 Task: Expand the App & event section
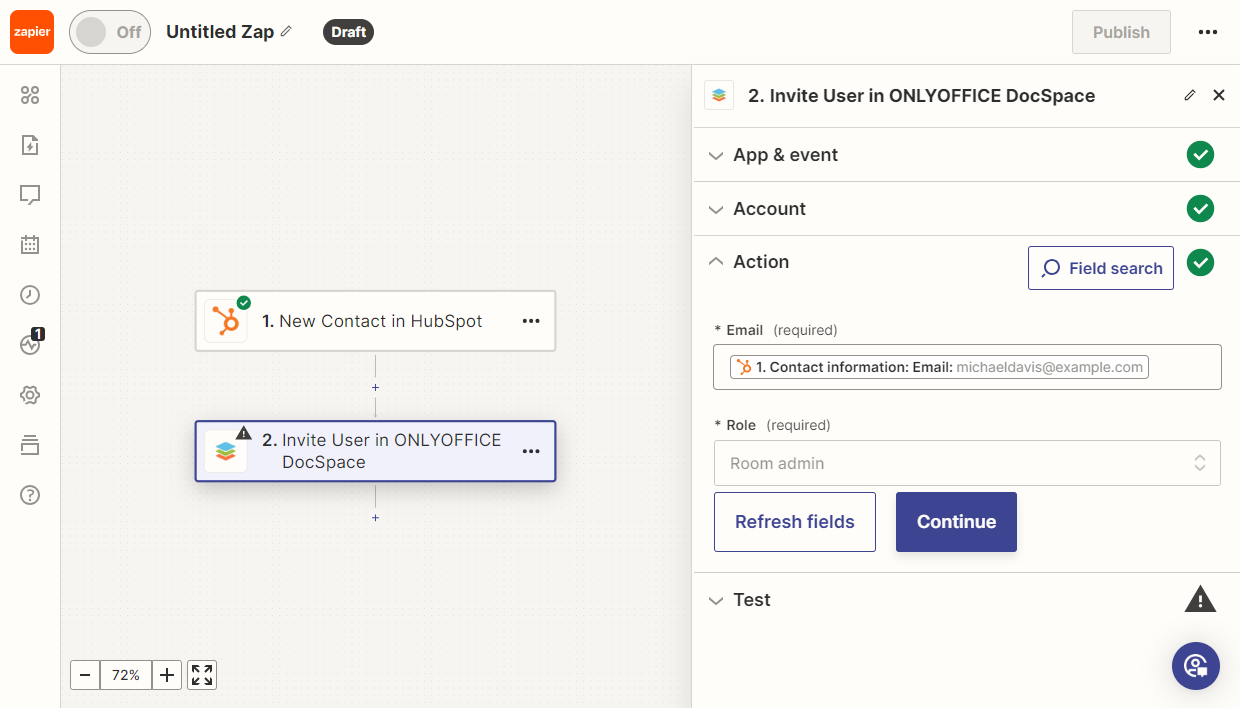pos(786,155)
